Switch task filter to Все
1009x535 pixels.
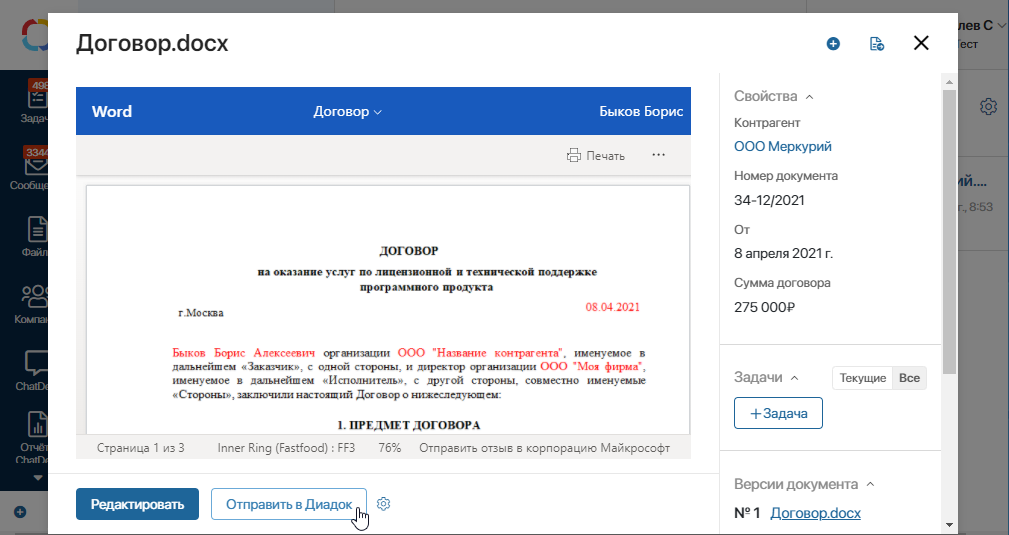(x=909, y=378)
